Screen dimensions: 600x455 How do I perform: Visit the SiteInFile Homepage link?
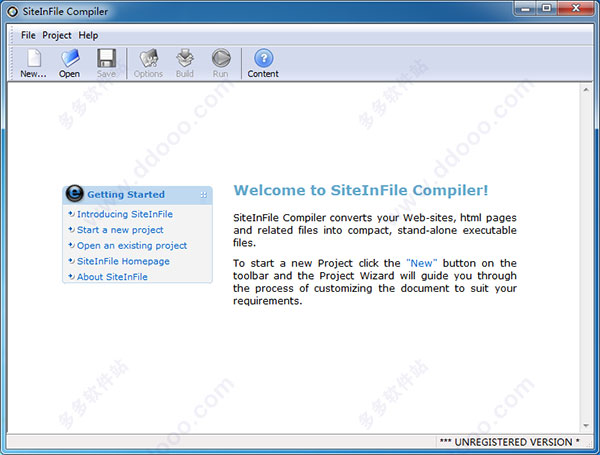(123, 261)
